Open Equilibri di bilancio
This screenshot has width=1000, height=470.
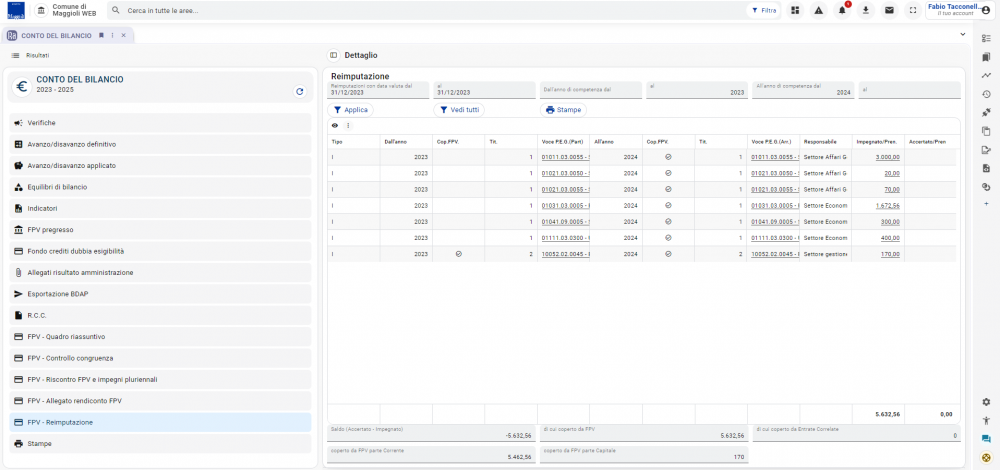tap(160, 187)
